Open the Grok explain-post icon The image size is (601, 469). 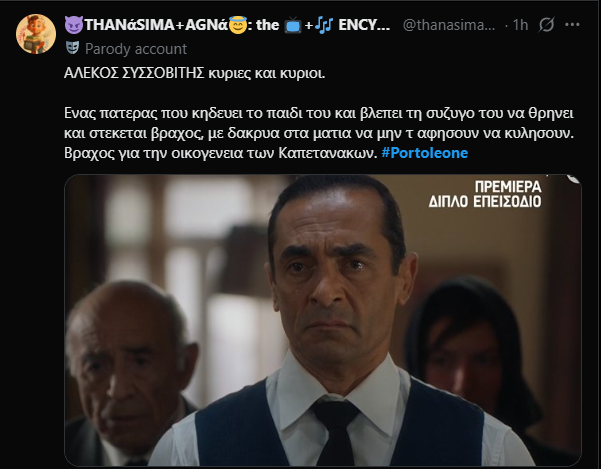click(x=546, y=25)
